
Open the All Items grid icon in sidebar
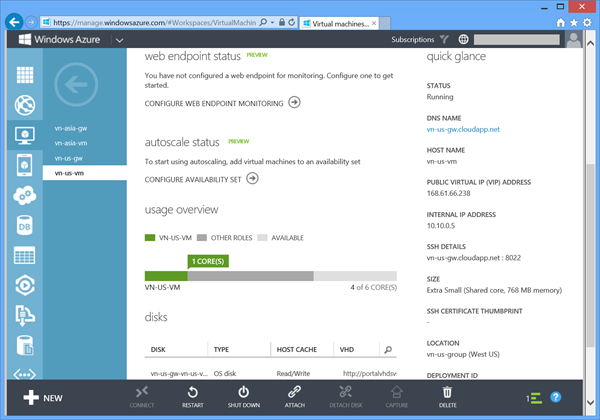click(25, 75)
